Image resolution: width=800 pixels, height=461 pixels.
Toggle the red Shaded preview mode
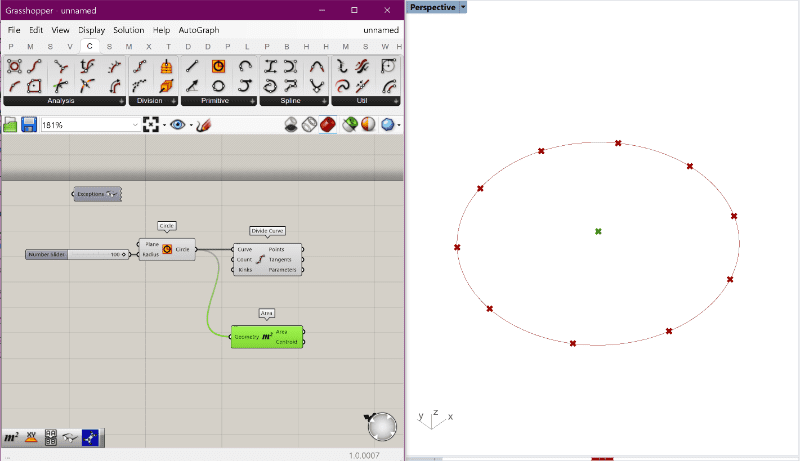[328, 124]
